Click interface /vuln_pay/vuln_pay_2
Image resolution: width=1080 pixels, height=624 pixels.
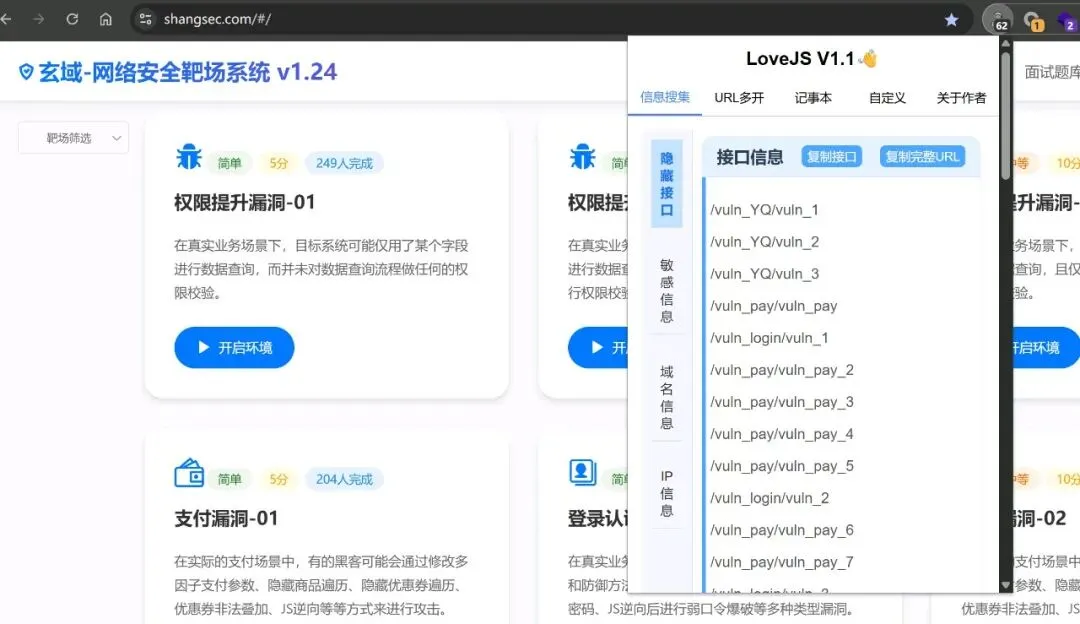coord(782,370)
